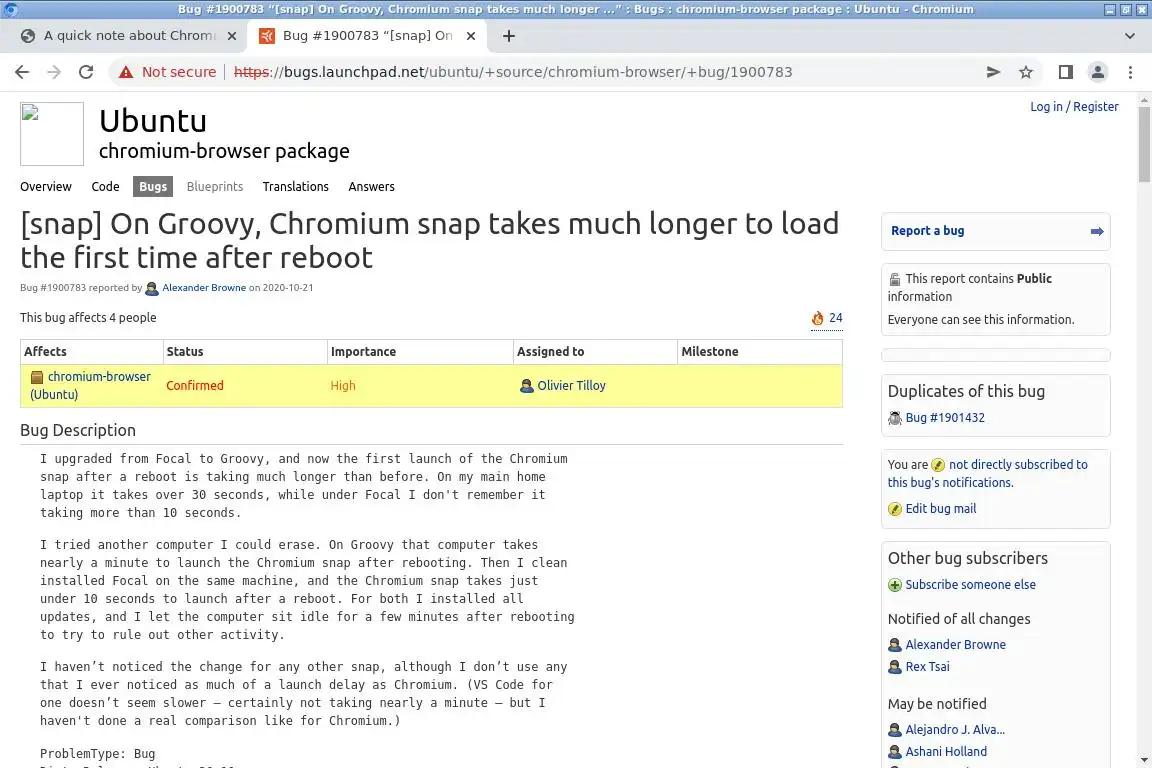This screenshot has width=1152, height=768.
Task: Close the Bug #1900783 tab
Action: (x=471, y=36)
